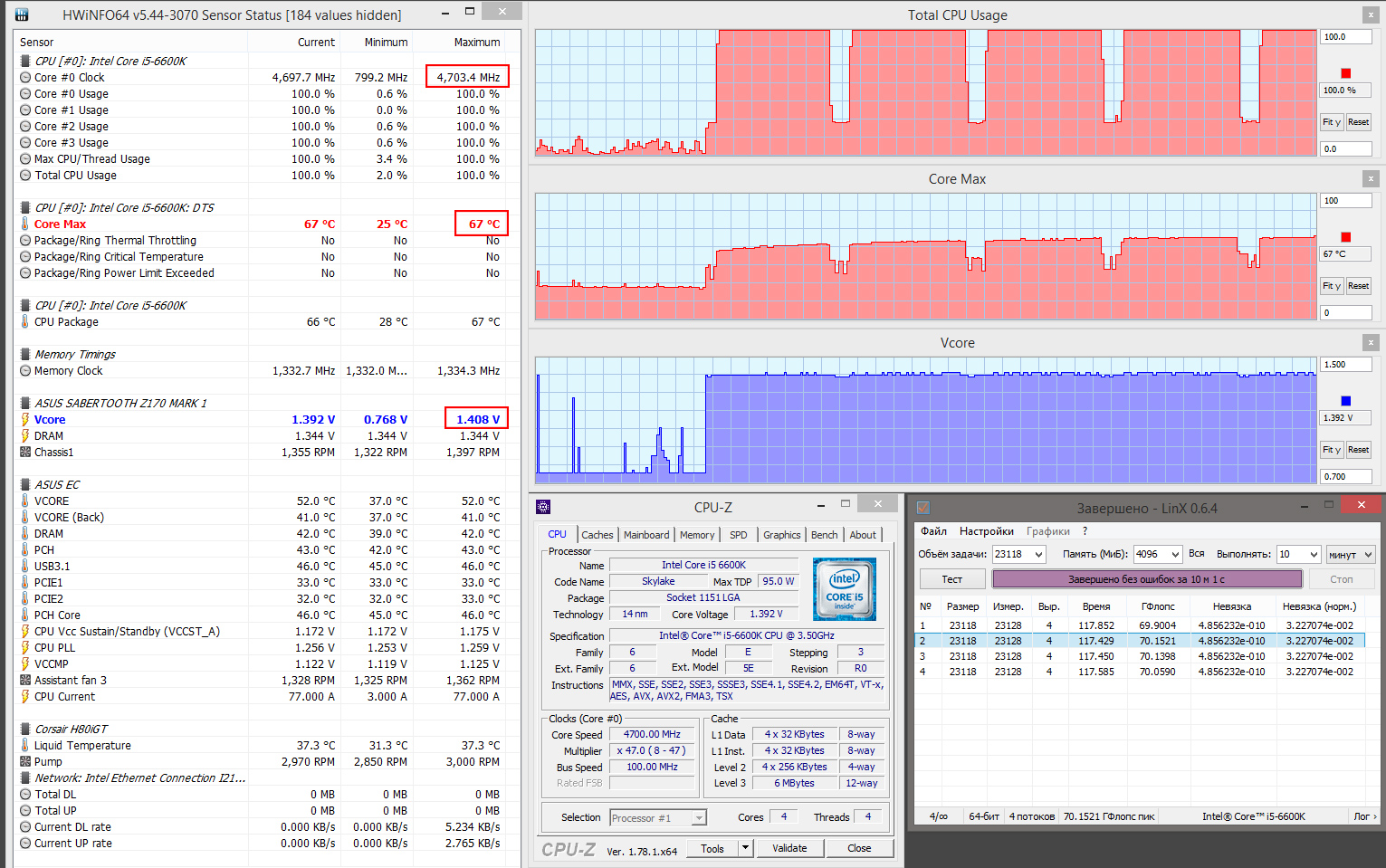This screenshot has height=868, width=1386.
Task: Click the LinX app icon in its title bar
Action: (923, 508)
